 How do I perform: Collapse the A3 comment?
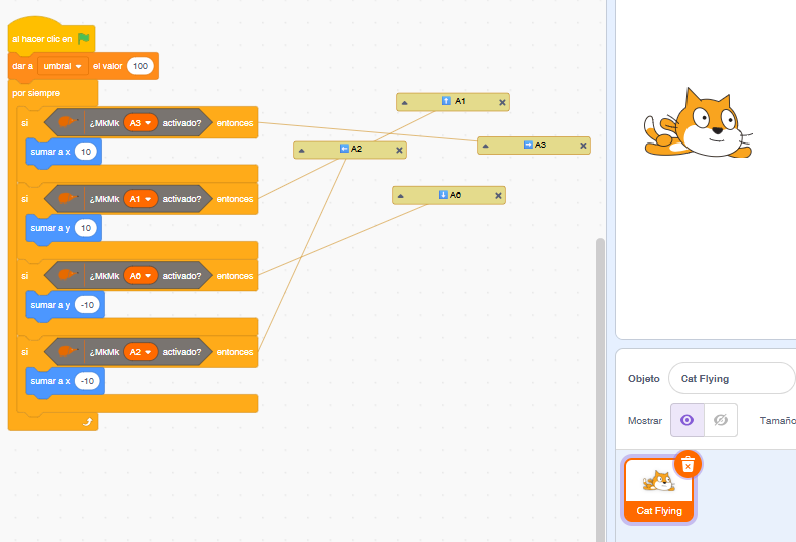(485, 146)
